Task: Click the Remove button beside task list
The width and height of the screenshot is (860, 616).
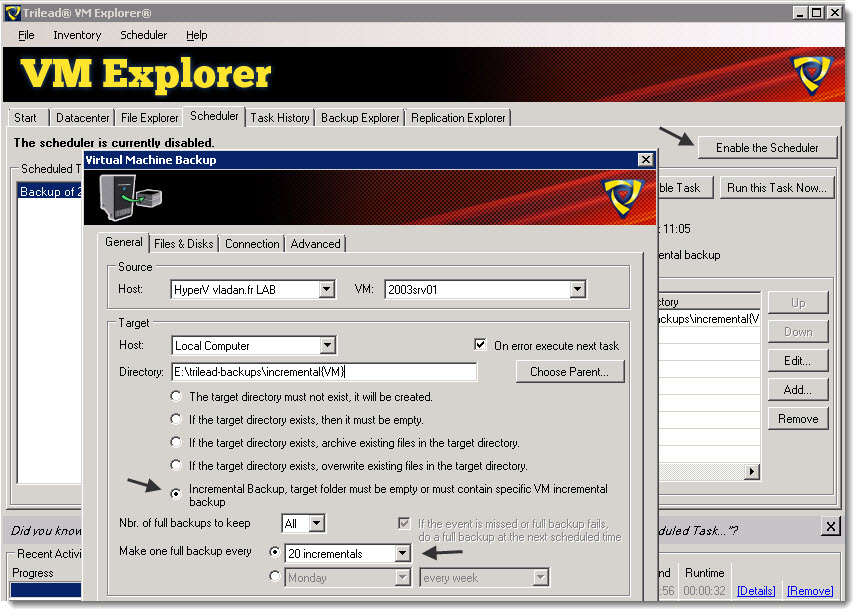Action: 797,419
